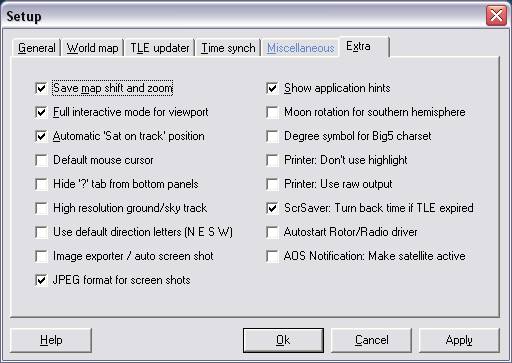
Task: Toggle Full interactive mode for viewport
Action: [41, 112]
